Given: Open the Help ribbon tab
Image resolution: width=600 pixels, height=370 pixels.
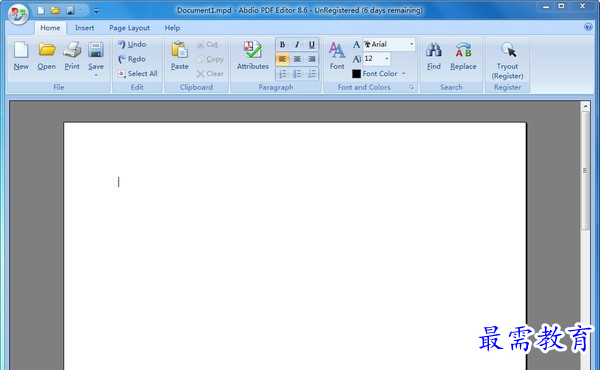Looking at the screenshot, I should coord(172,28).
